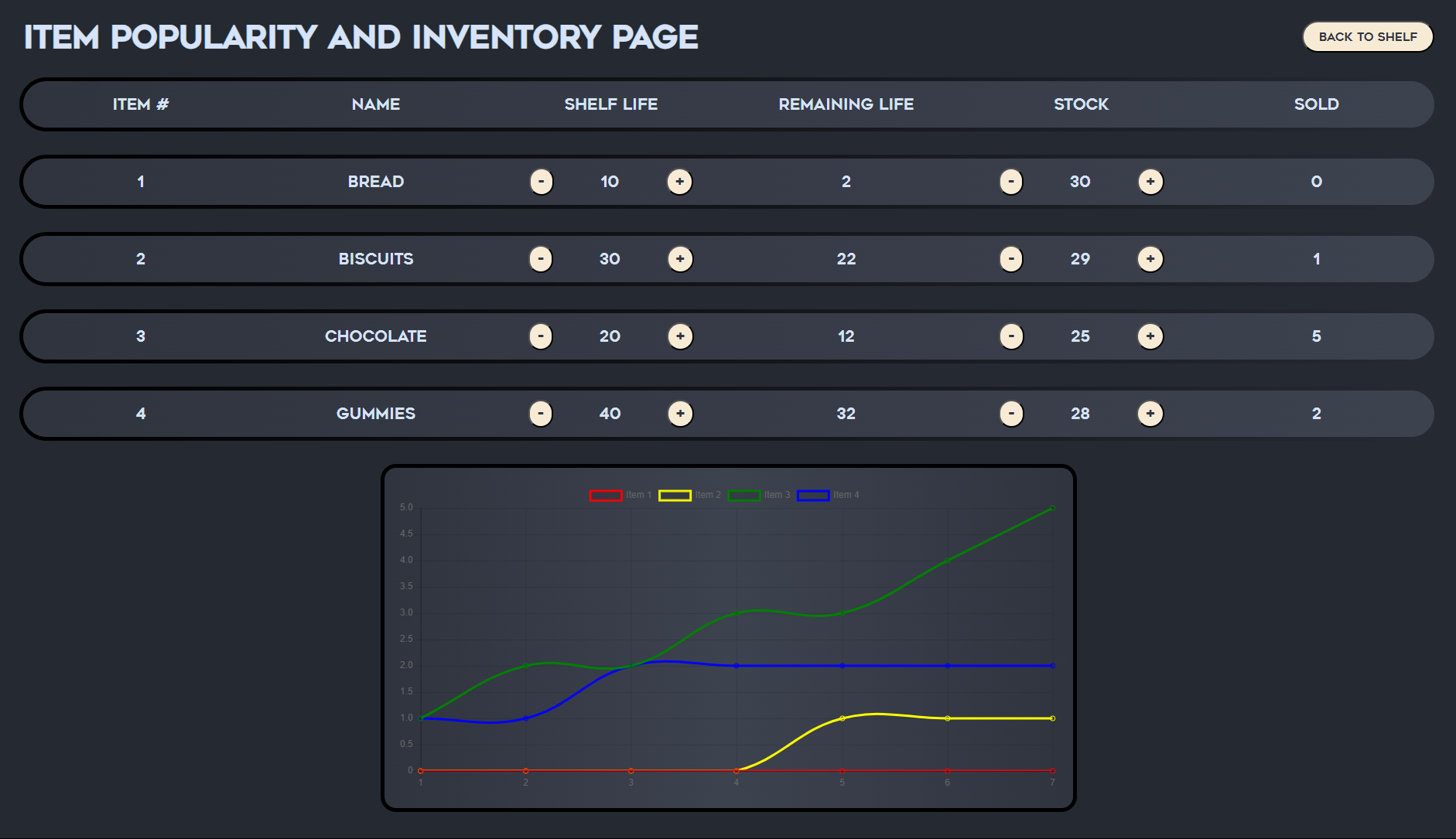Toggle Item 1 red legend in chart
This screenshot has height=839, width=1456.
606,495
